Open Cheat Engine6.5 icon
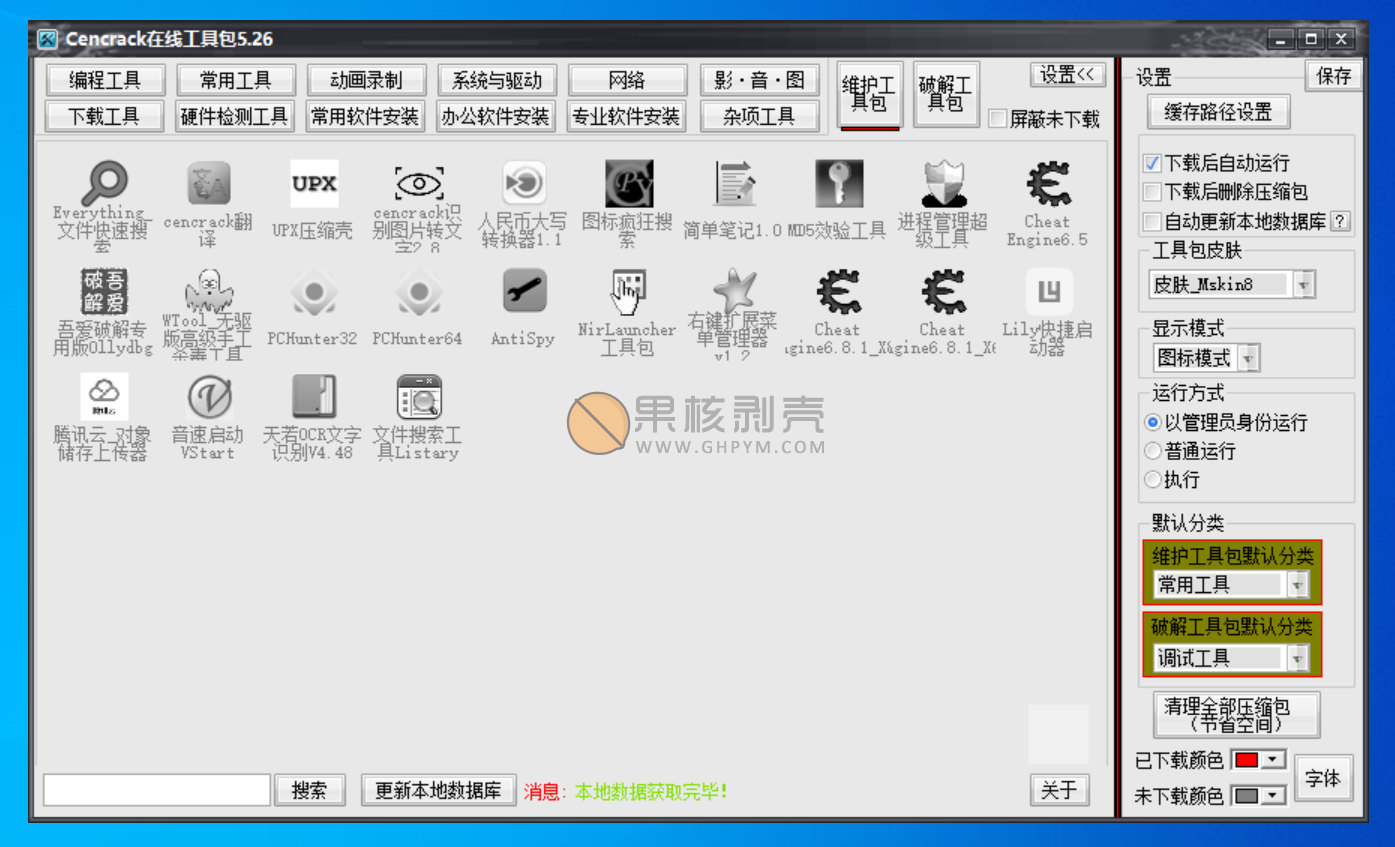Image resolution: width=1395 pixels, height=847 pixels. [x=1048, y=184]
